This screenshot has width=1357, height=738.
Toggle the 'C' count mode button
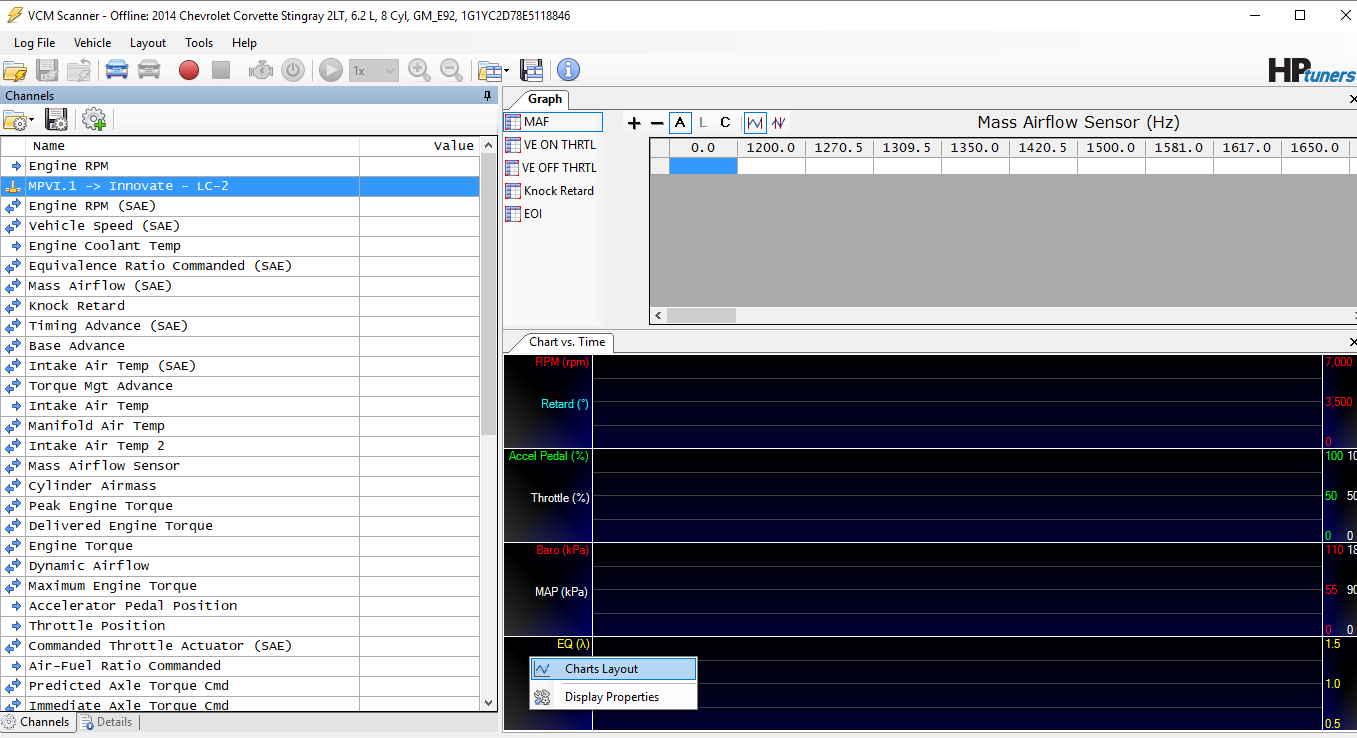pyautogui.click(x=725, y=123)
